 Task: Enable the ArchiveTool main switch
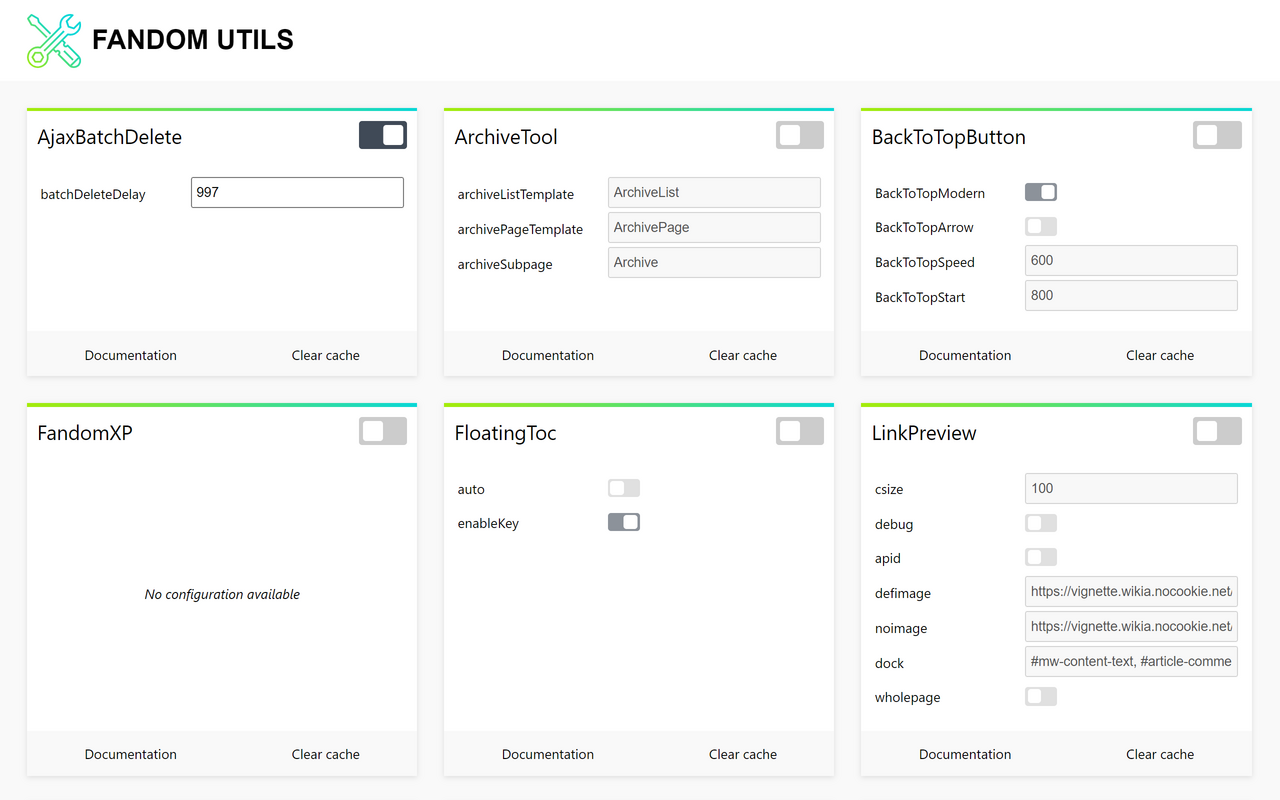[x=800, y=135]
